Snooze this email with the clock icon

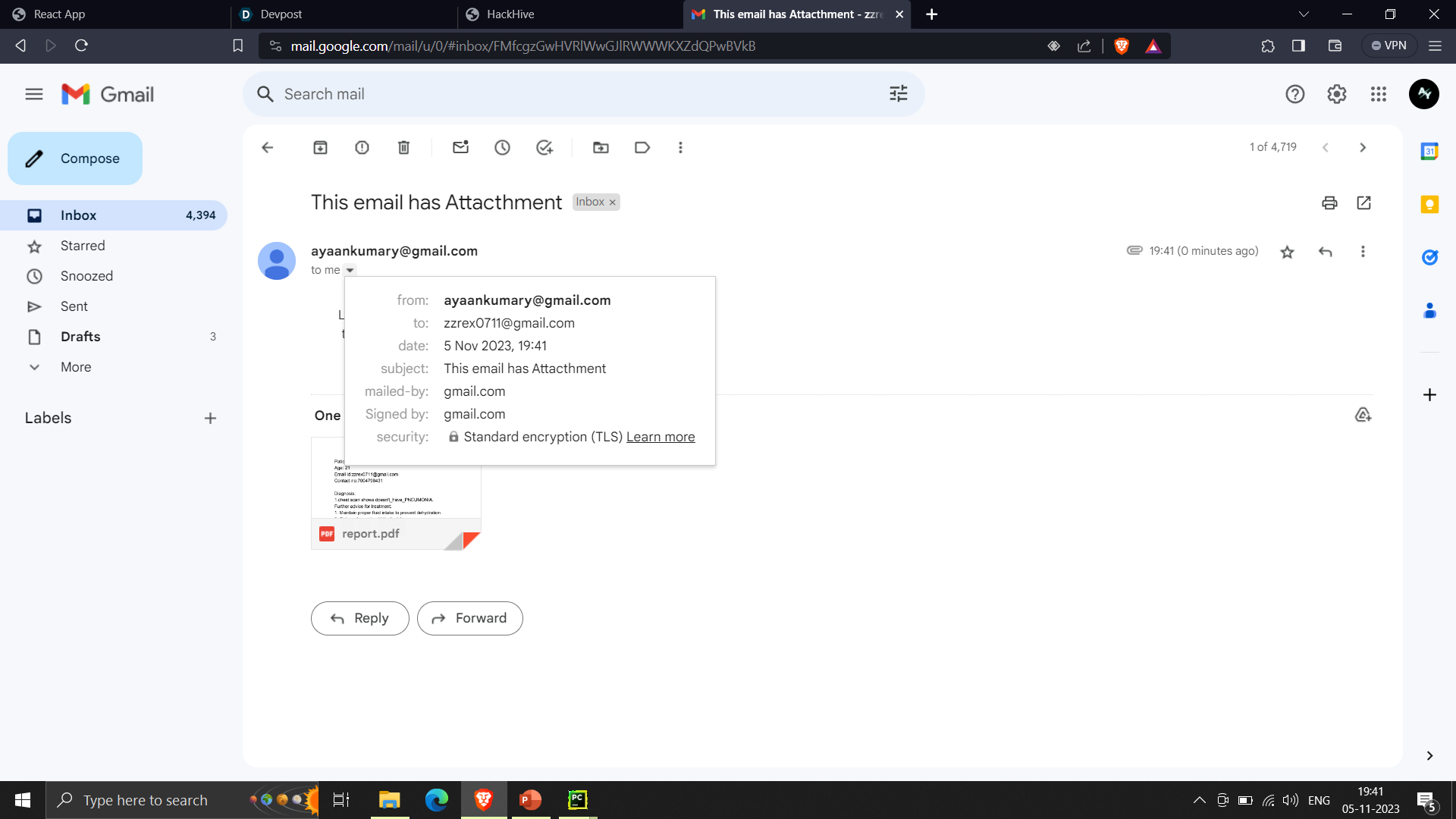(502, 148)
